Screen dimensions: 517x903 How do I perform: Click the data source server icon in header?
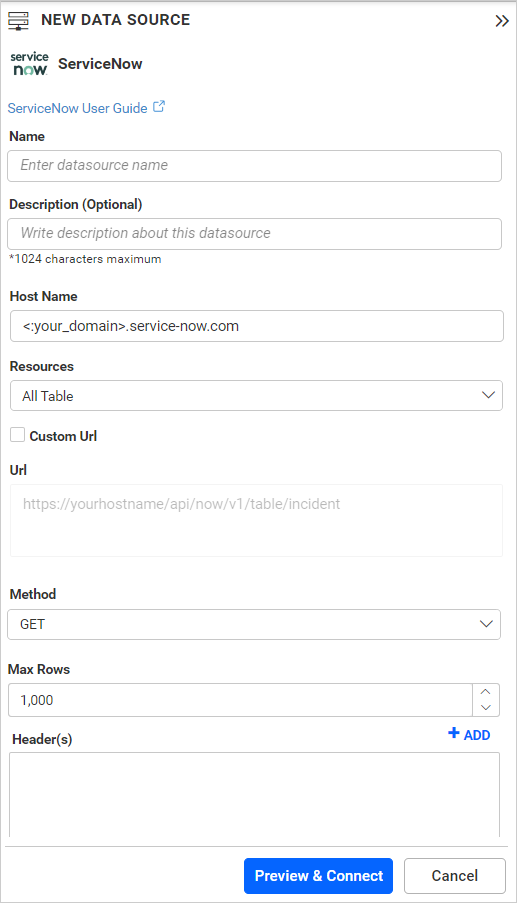click(18, 20)
